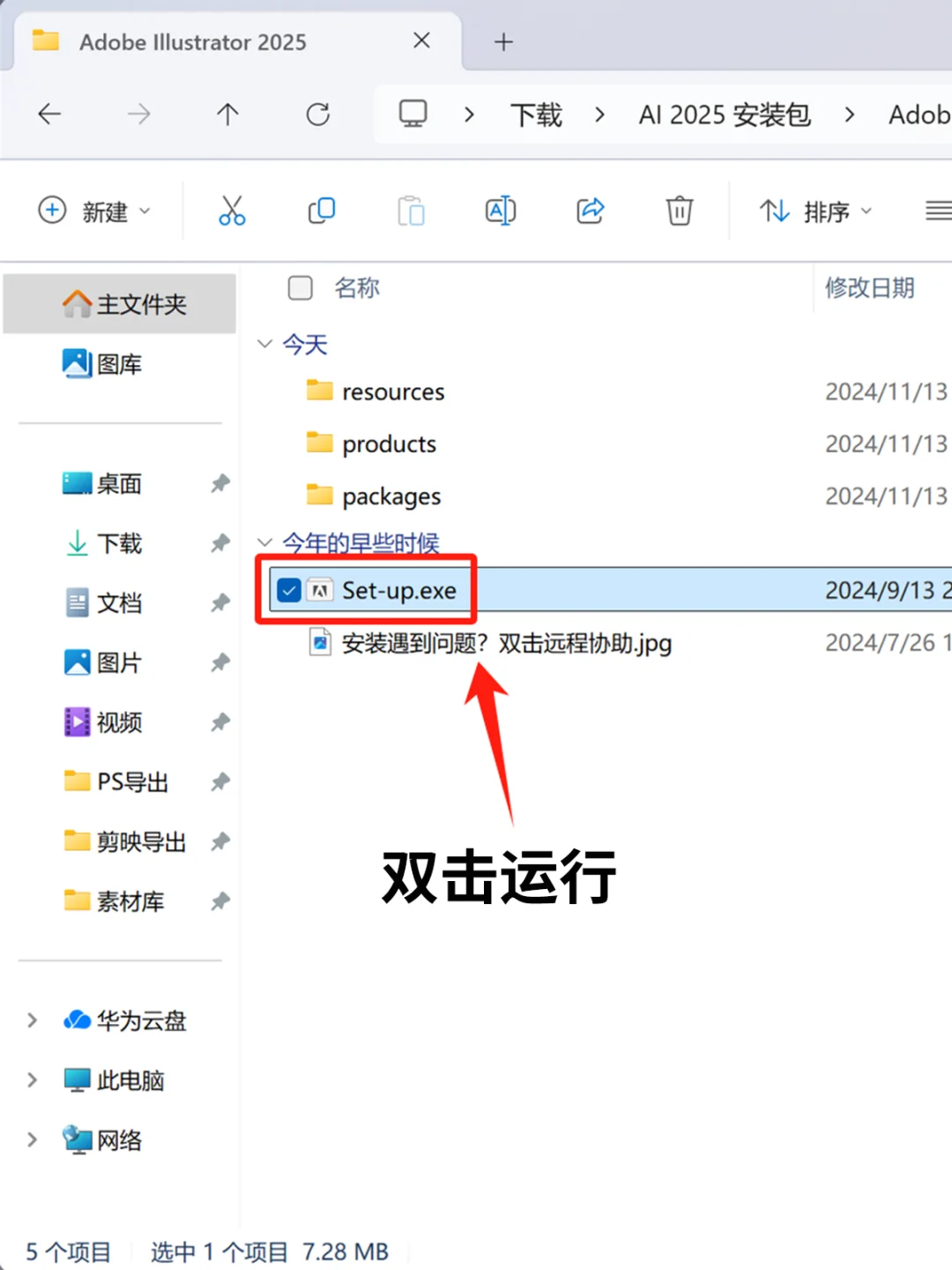This screenshot has height=1270, width=952.
Task: Expand chevron after 下载 breadcrumb
Action: (x=599, y=115)
